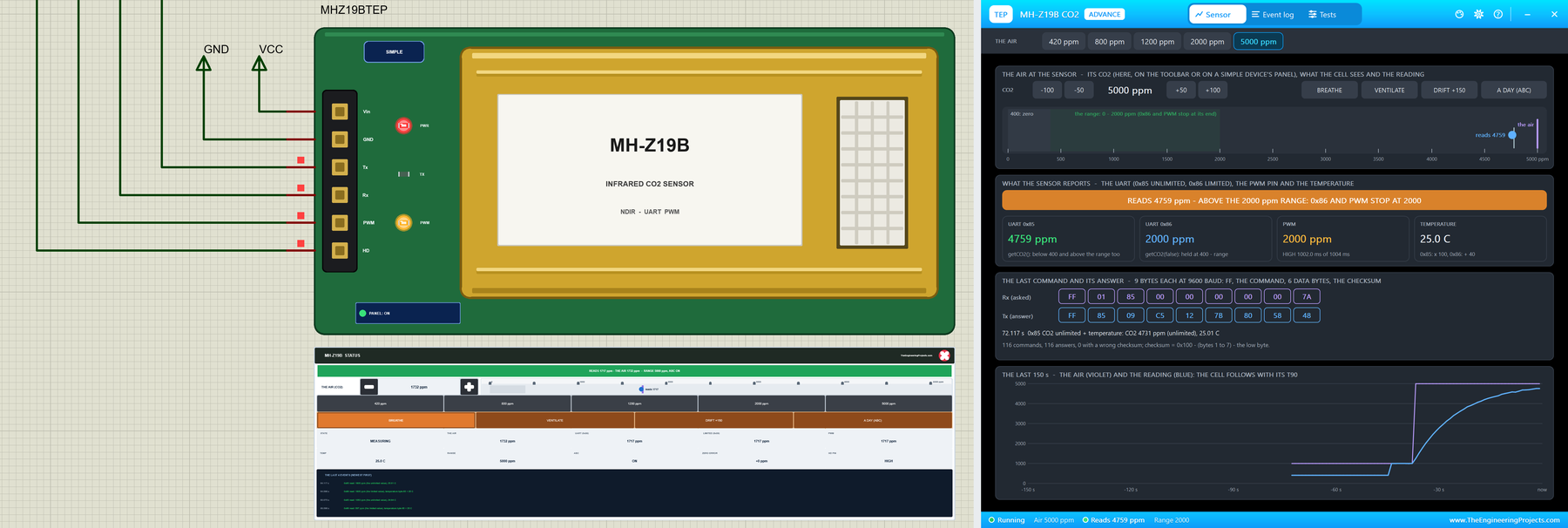Viewport: 1568px width, 528px height.
Task: Click the UART 0x85 4759 ppm card
Action: coord(1068,239)
